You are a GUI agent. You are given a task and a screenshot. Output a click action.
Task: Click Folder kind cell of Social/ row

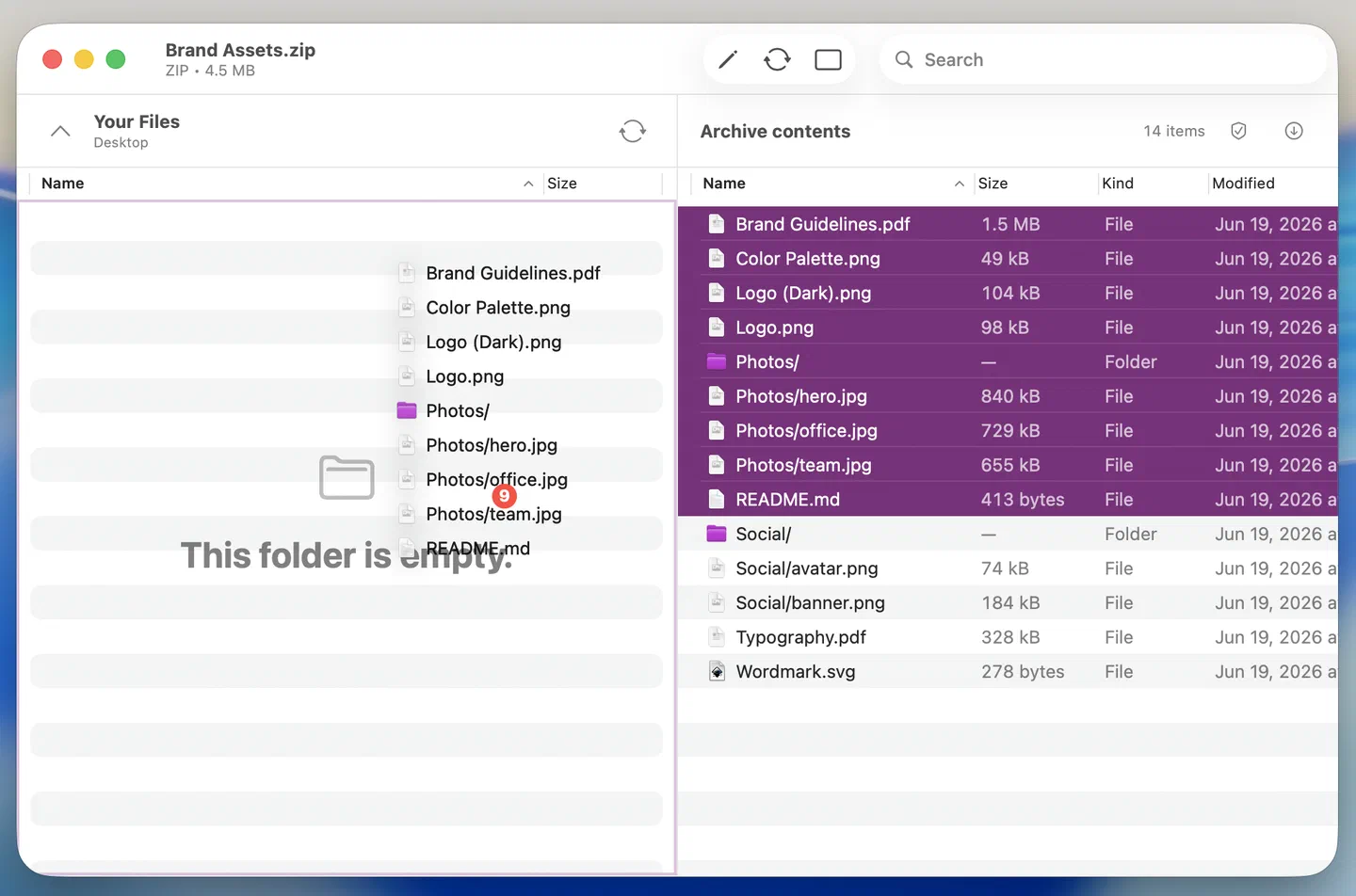click(x=1131, y=534)
